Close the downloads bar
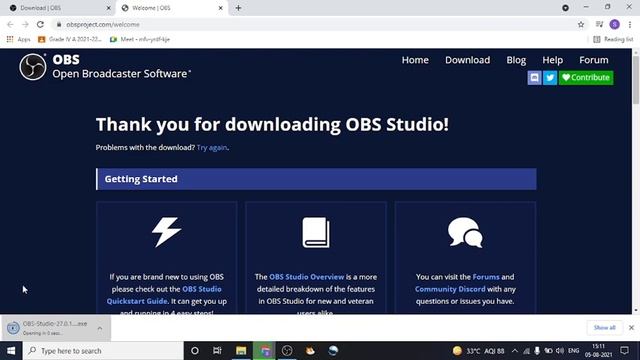This screenshot has height=360, width=640. pos(631,328)
